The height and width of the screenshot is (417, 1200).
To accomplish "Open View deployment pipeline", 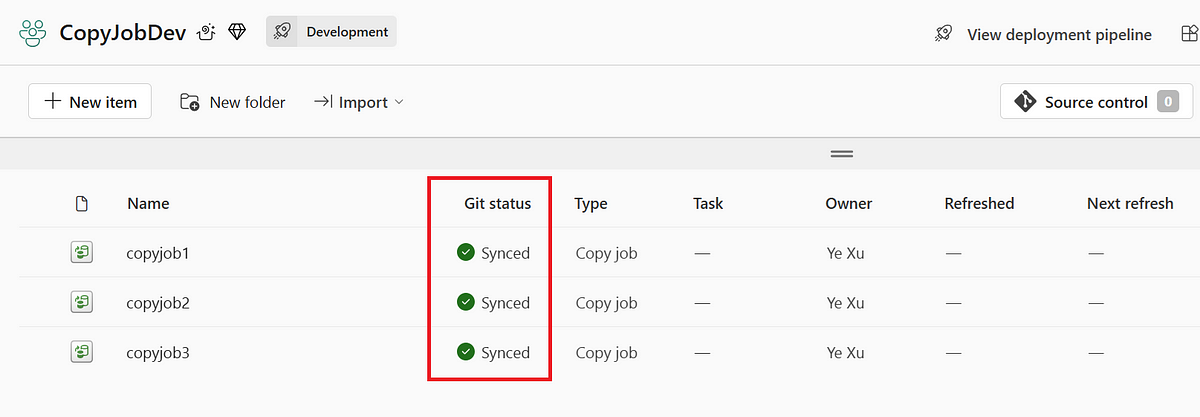I will pos(1044,35).
